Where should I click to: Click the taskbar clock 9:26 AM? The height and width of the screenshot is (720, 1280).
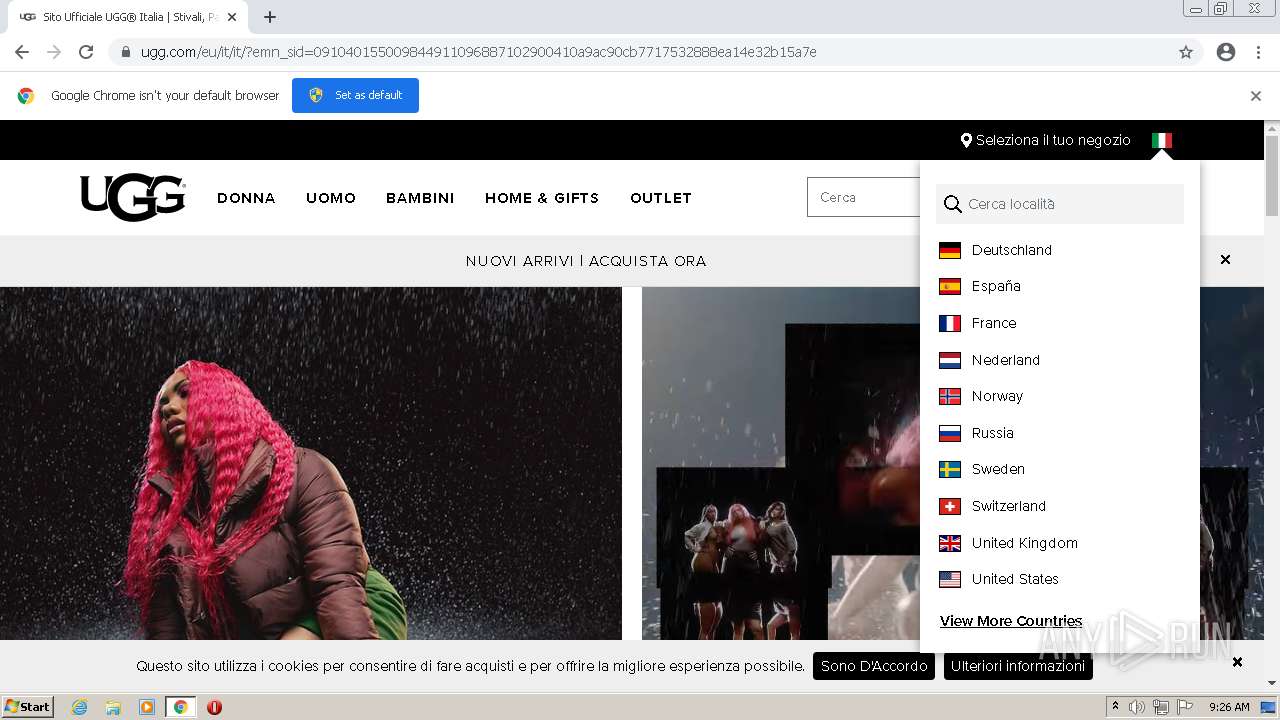[1229, 707]
